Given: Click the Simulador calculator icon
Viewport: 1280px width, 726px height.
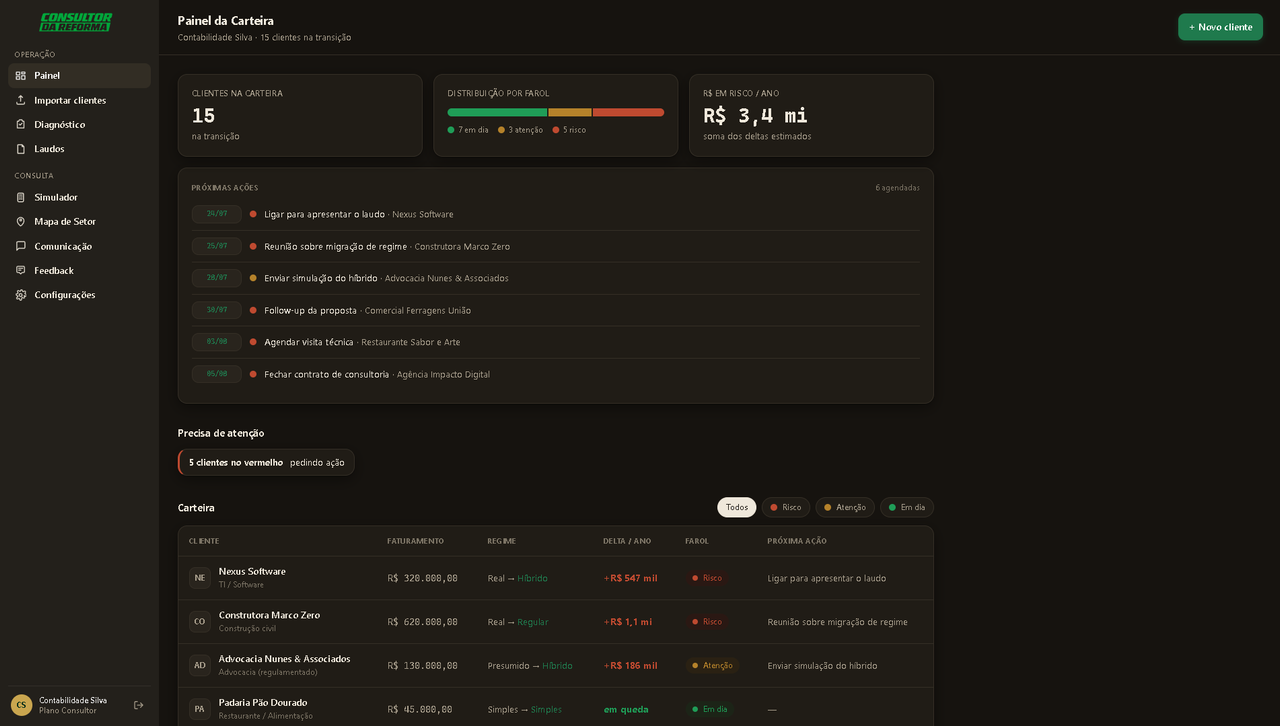Looking at the screenshot, I should tap(21, 197).
